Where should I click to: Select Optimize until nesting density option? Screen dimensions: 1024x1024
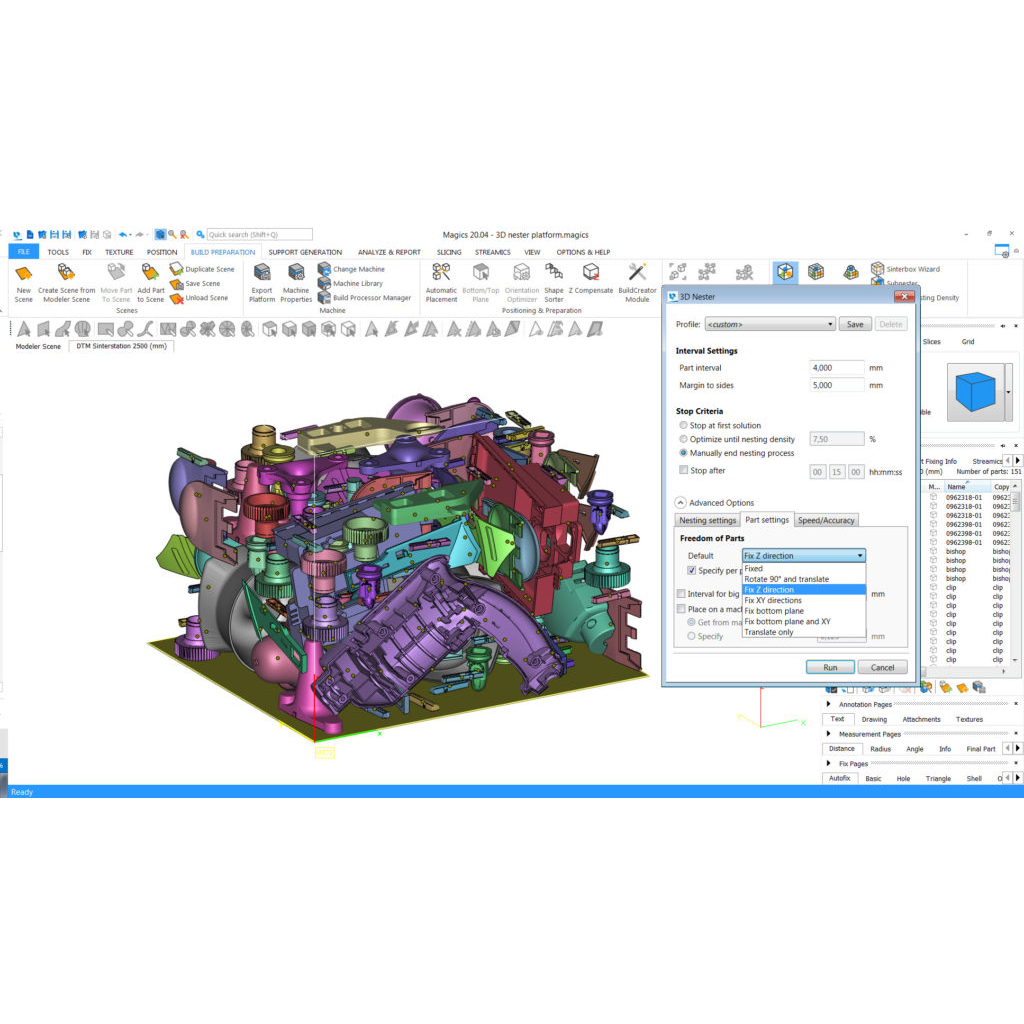[x=683, y=439]
